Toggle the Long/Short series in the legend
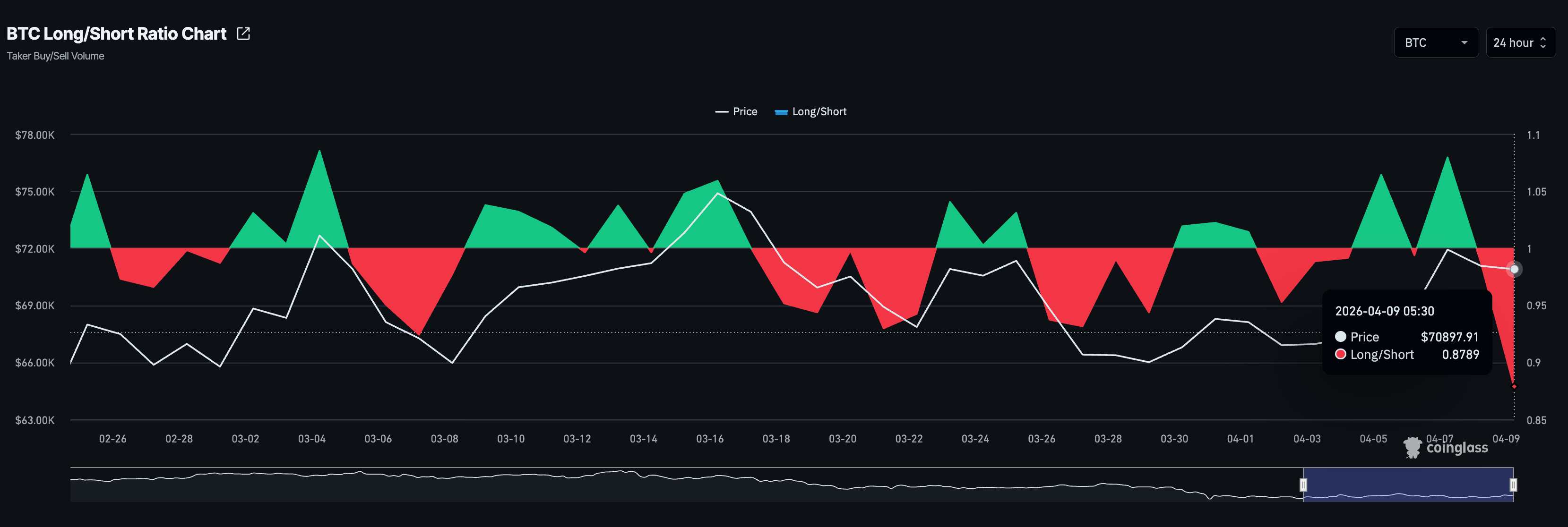 [x=818, y=111]
